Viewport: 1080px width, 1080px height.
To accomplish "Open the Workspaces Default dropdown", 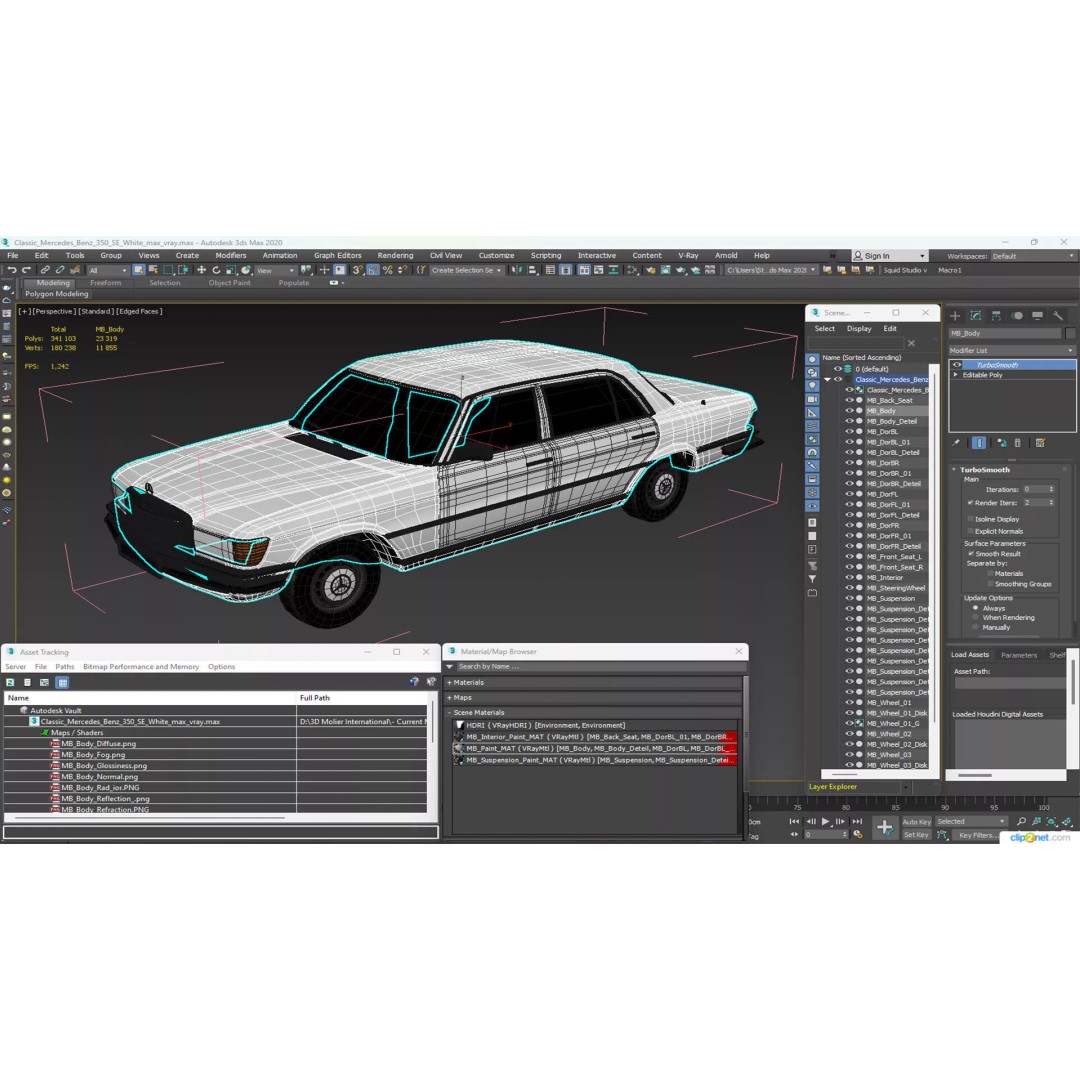I will [1032, 256].
